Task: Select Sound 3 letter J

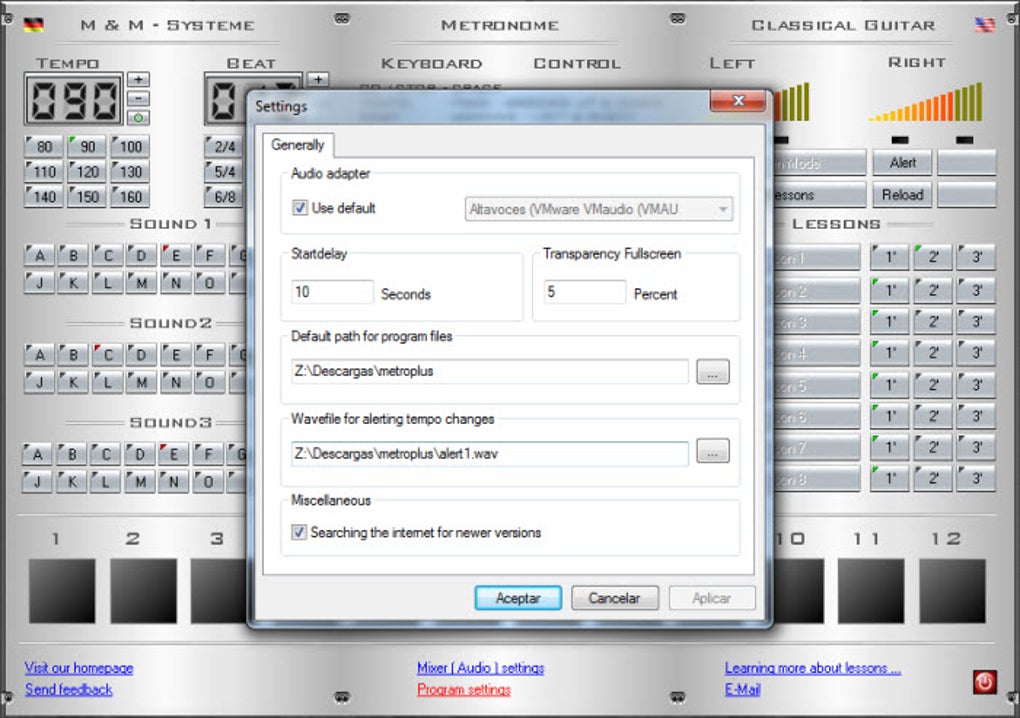Action: click(37, 481)
